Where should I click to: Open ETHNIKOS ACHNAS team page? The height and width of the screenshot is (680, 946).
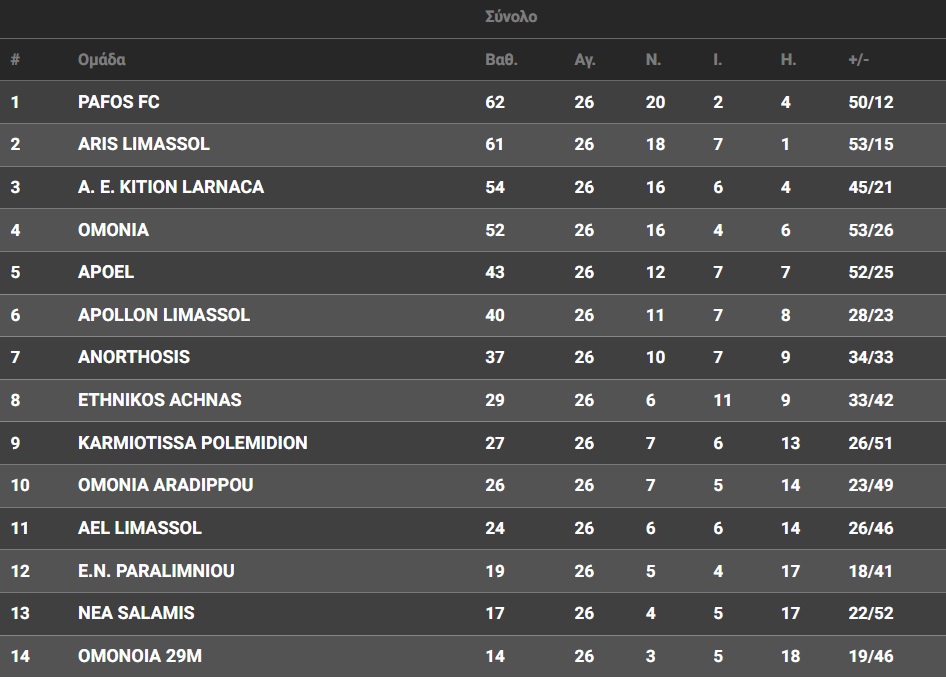tap(160, 400)
